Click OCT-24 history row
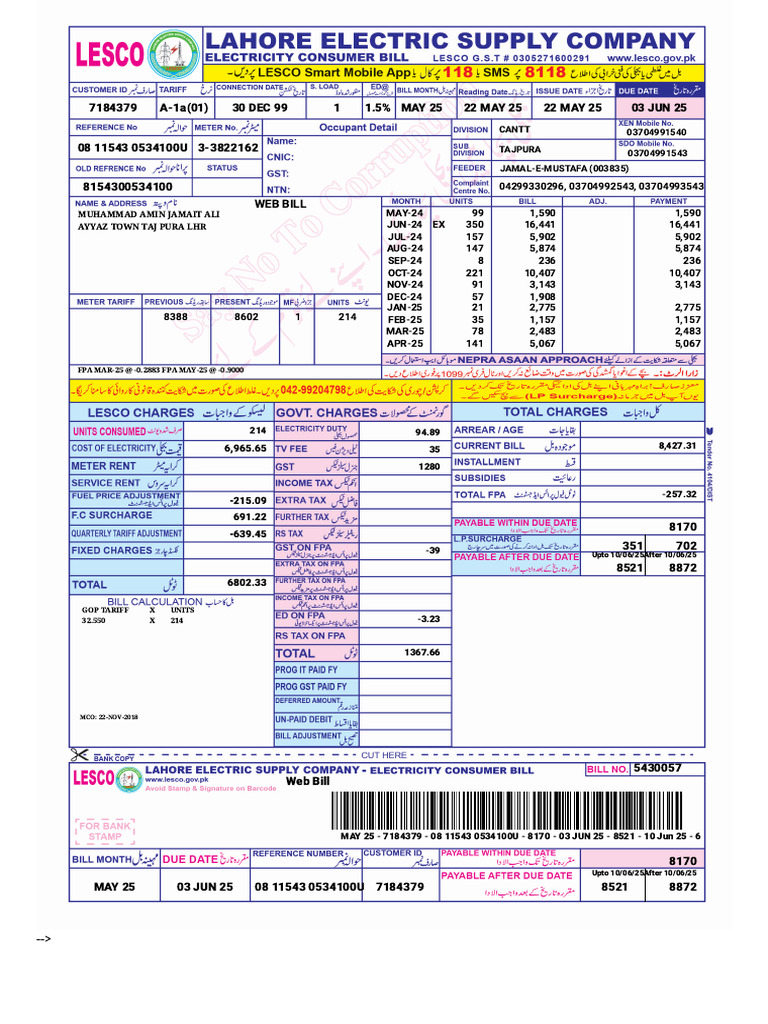768x1024 pixels. pos(543,273)
